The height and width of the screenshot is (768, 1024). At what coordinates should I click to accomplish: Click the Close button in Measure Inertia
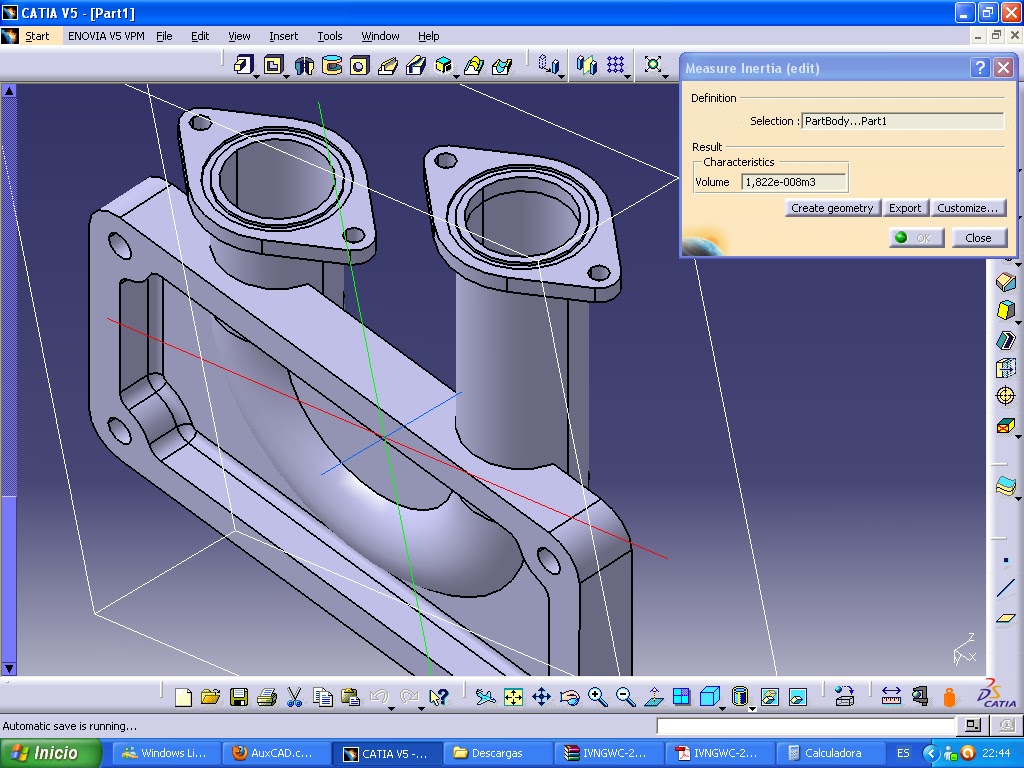click(x=978, y=238)
